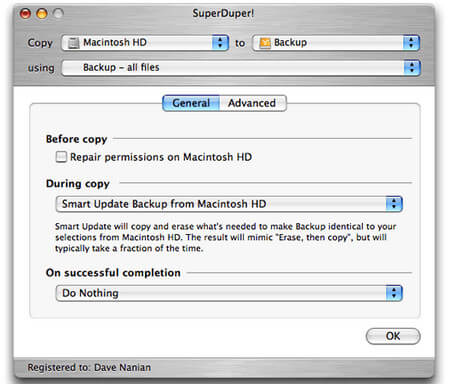Enable Repair permissions on Macintosh HD

(x=61, y=157)
